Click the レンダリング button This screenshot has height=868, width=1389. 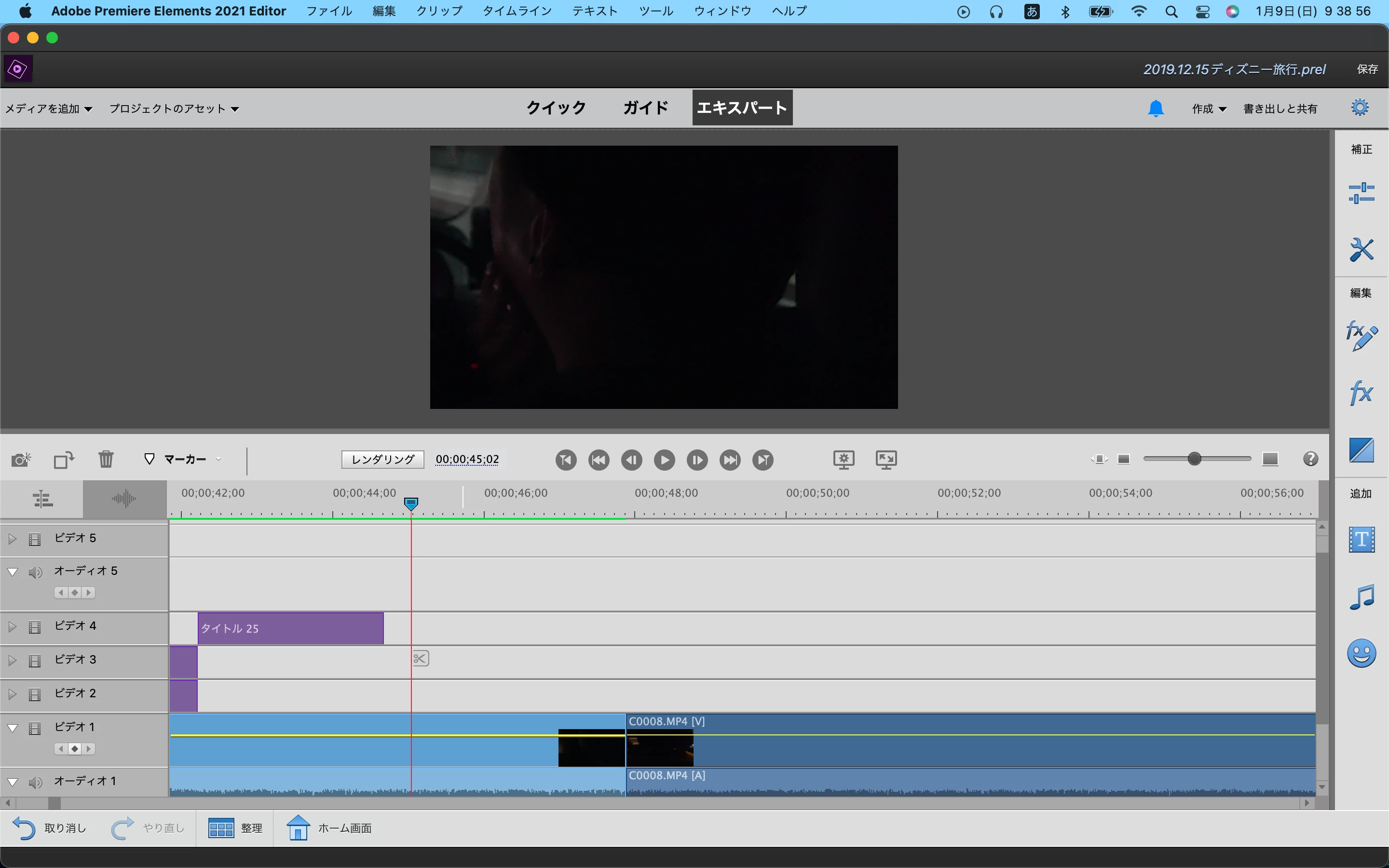click(x=382, y=459)
